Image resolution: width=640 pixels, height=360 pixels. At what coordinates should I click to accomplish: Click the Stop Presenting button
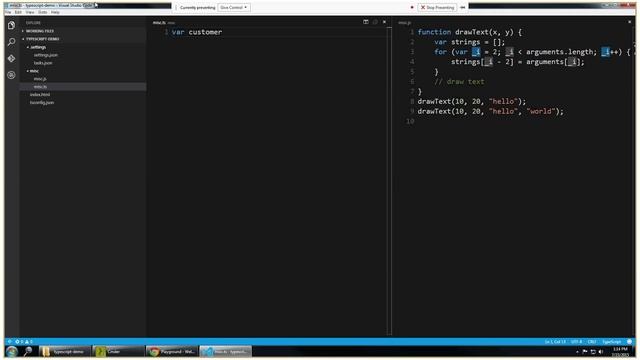[x=437, y=7]
